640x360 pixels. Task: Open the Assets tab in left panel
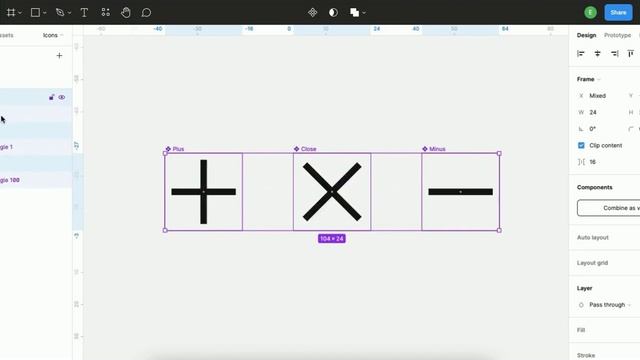pyautogui.click(x=7, y=35)
